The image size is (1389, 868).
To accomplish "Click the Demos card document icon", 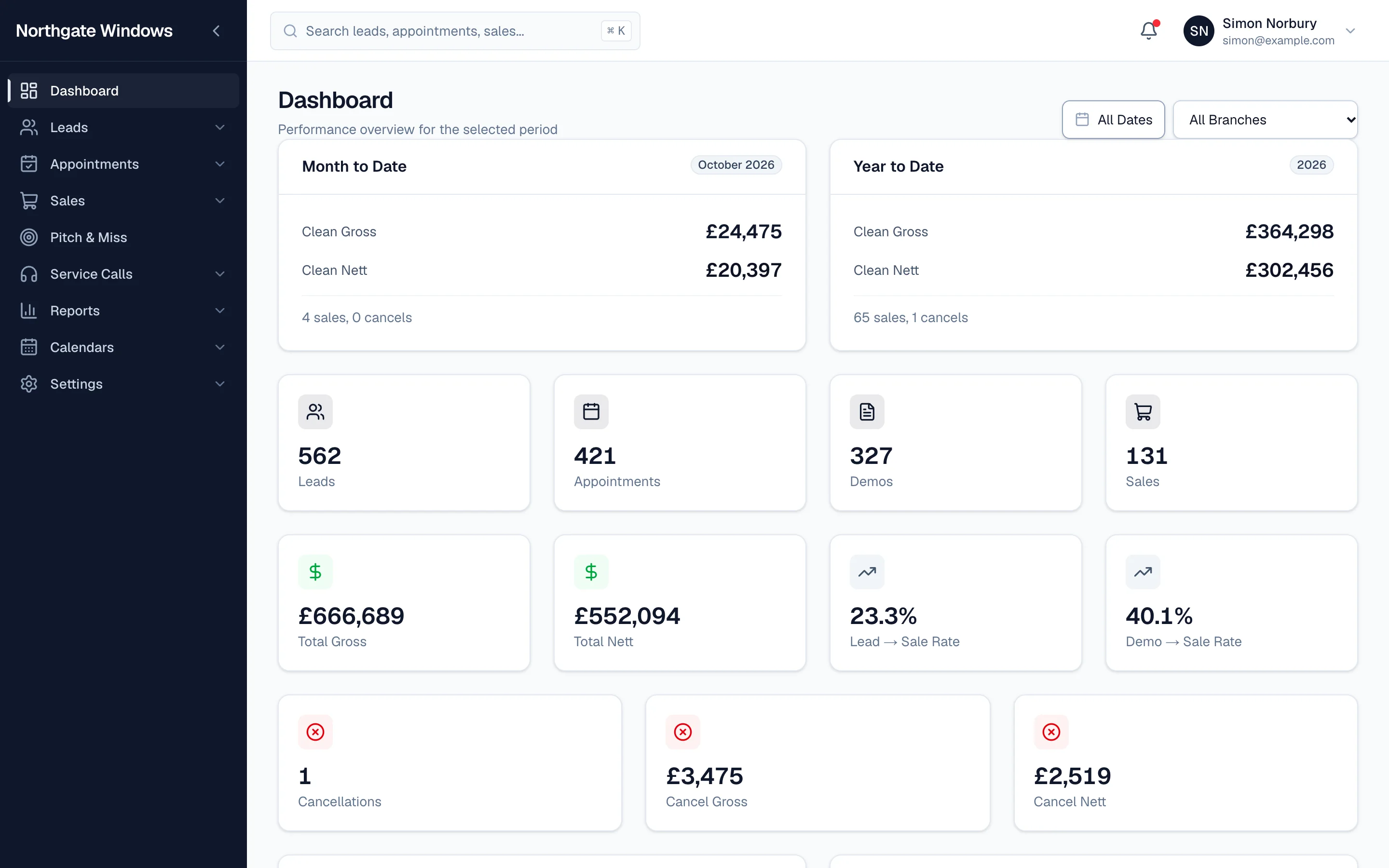I will [x=867, y=412].
